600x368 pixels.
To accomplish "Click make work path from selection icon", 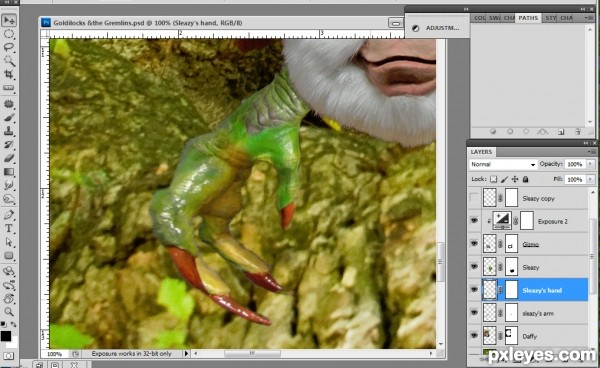I will pyautogui.click(x=542, y=132).
